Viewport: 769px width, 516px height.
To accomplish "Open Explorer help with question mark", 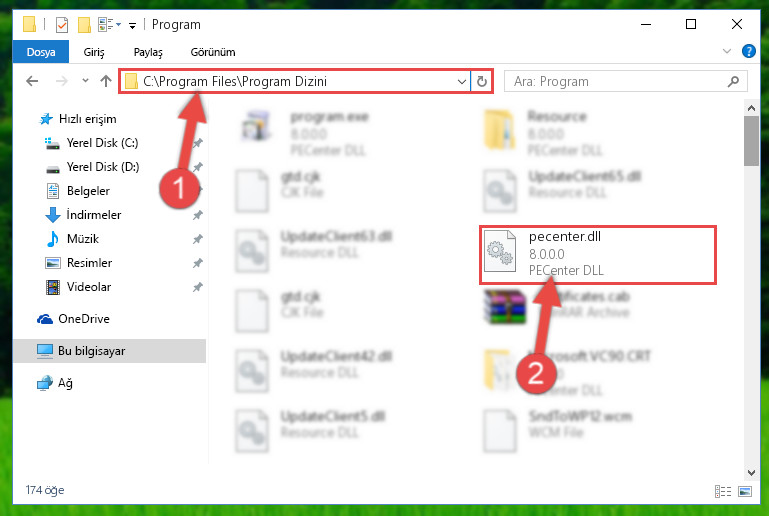I will tap(748, 51).
